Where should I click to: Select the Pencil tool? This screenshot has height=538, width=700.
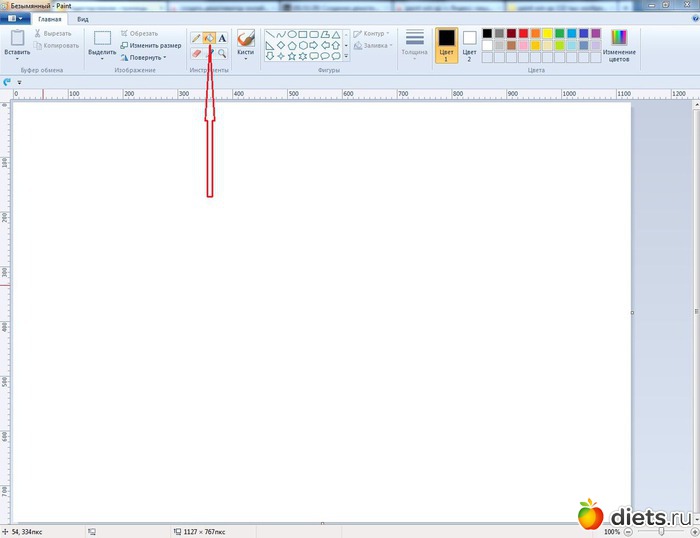pyautogui.click(x=196, y=38)
